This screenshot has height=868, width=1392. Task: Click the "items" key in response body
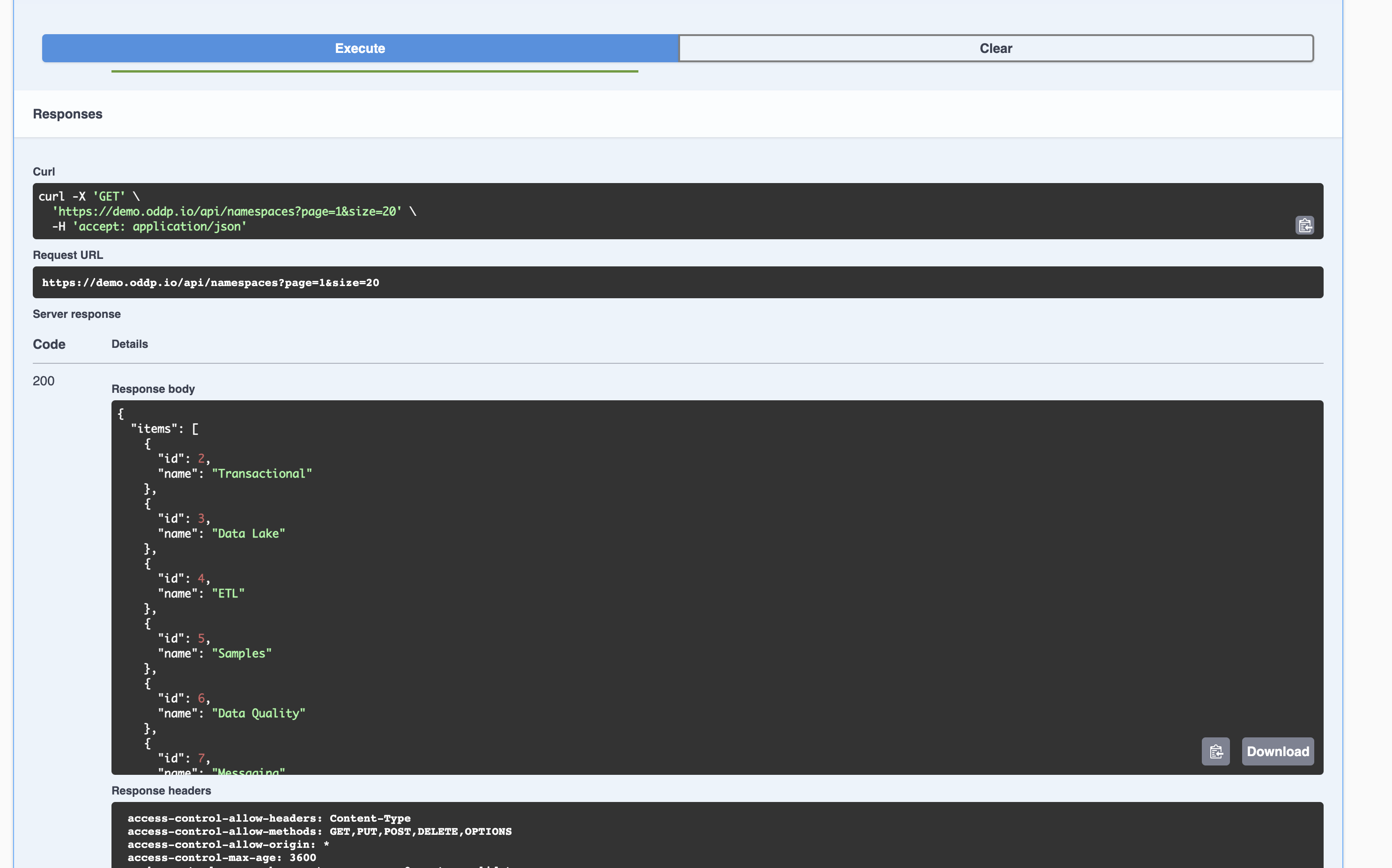click(154, 429)
